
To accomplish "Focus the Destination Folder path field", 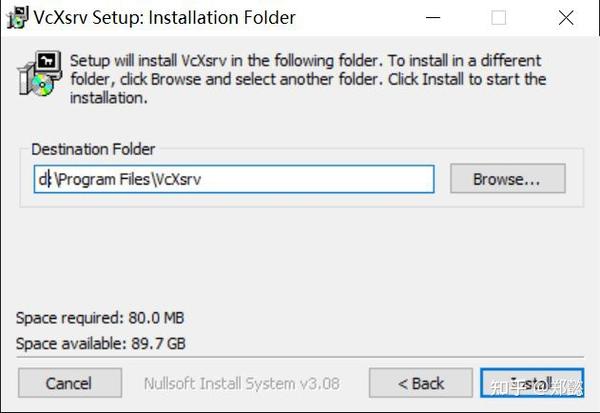I will point(234,179).
